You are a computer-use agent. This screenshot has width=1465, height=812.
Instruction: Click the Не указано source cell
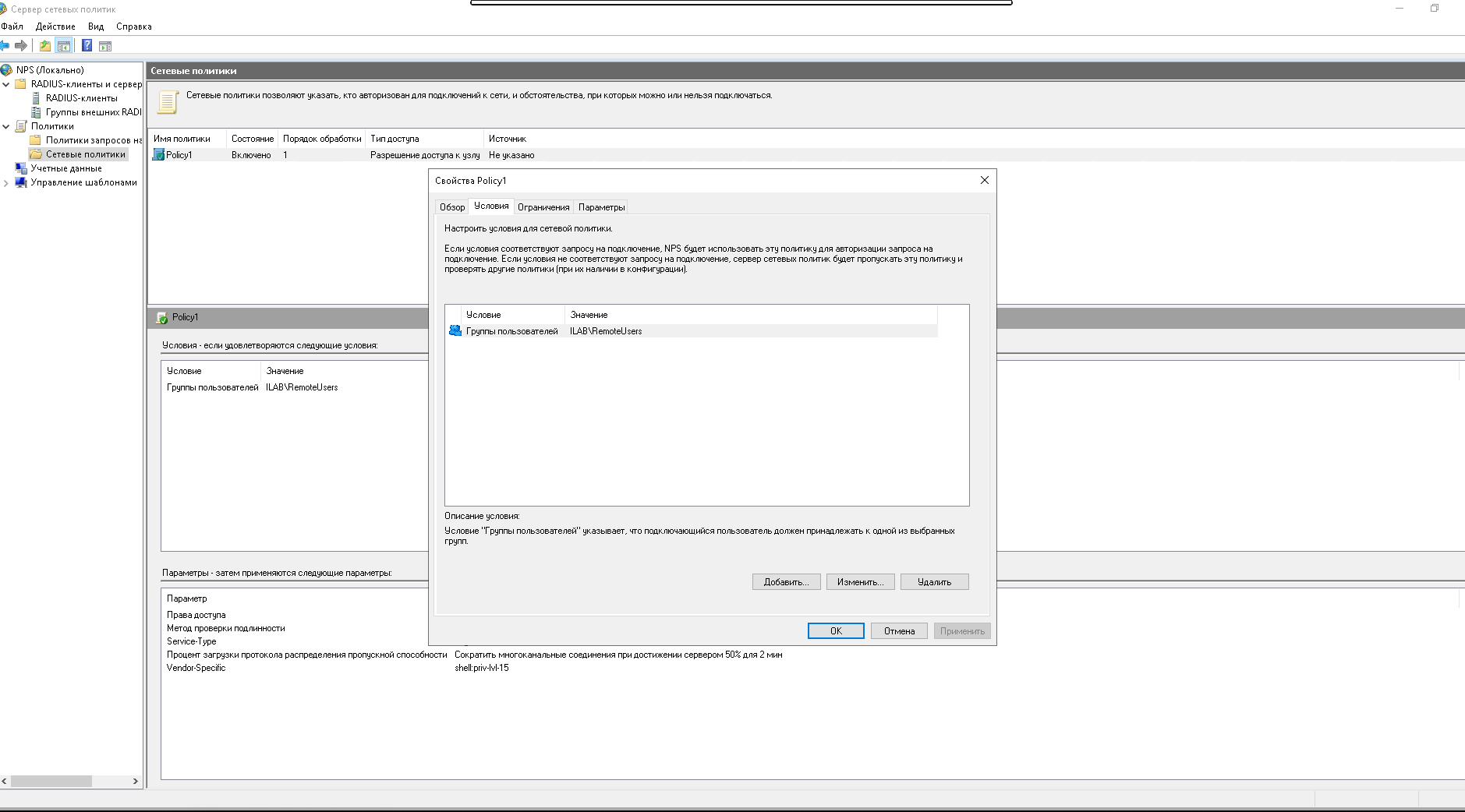pos(511,155)
